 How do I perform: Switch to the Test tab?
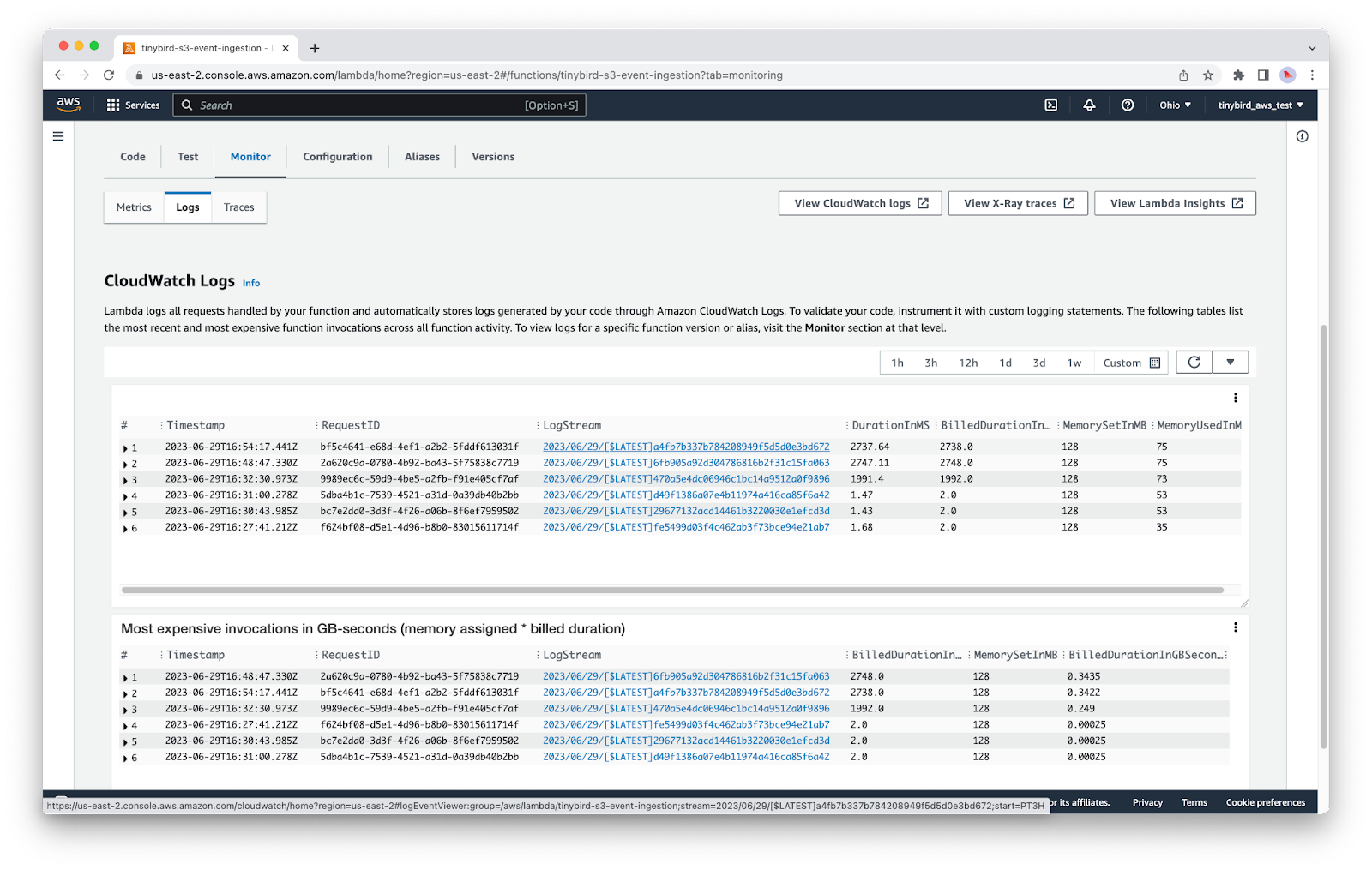click(x=188, y=157)
